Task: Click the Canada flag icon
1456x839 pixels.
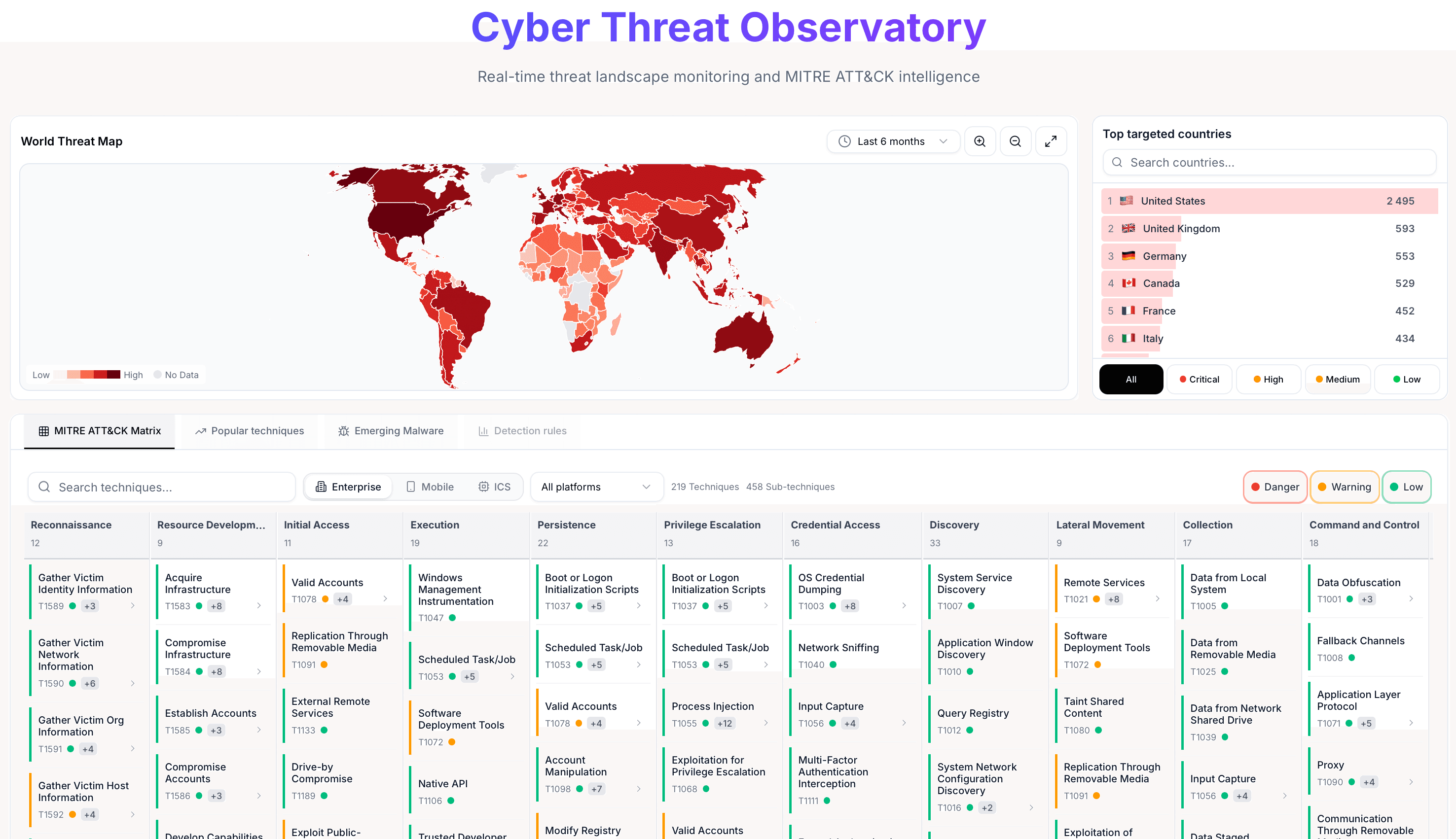Action: 1128,283
